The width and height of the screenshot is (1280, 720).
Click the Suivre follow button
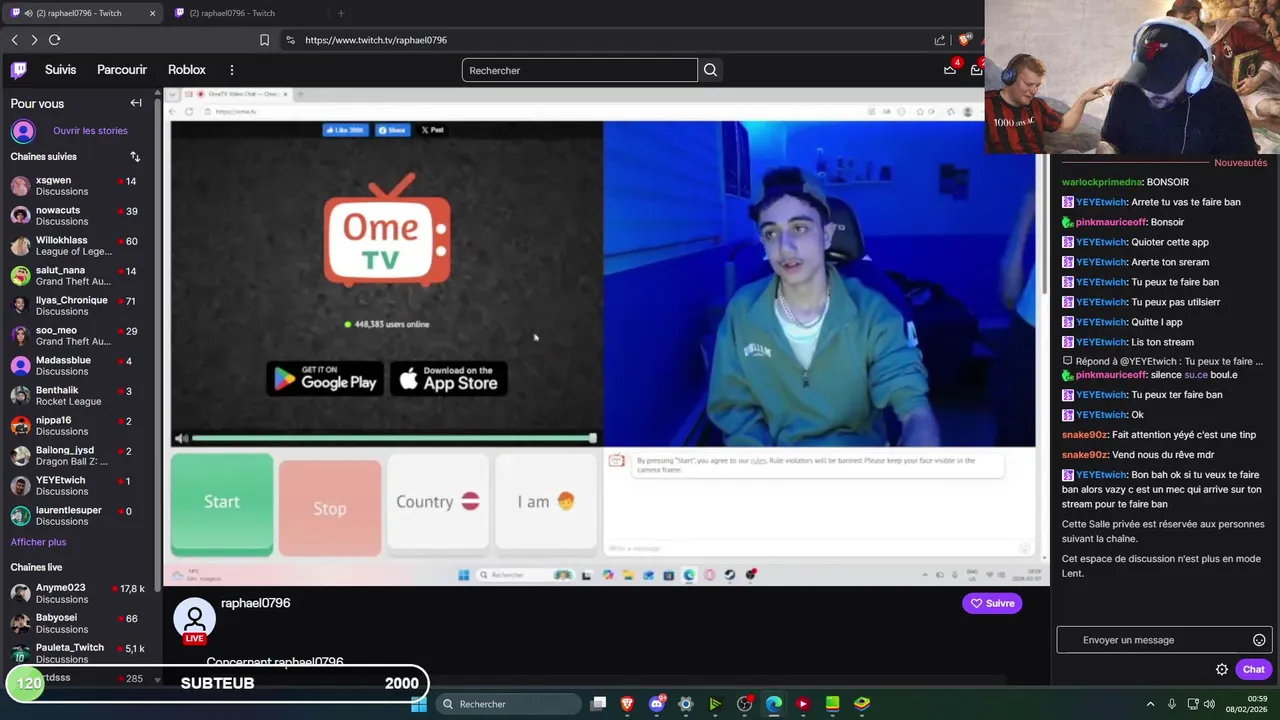click(992, 603)
